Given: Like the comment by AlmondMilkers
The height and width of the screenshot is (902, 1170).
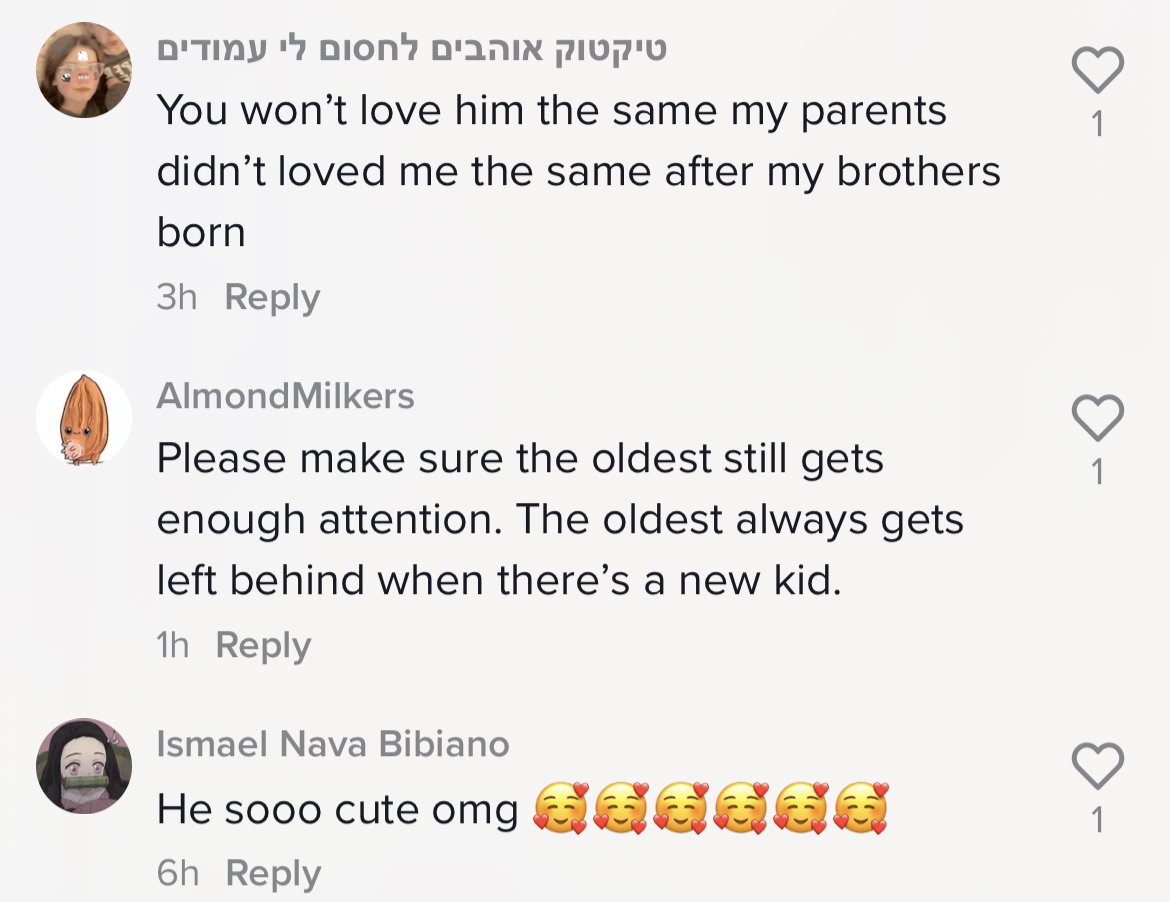Looking at the screenshot, I should tap(1097, 418).
